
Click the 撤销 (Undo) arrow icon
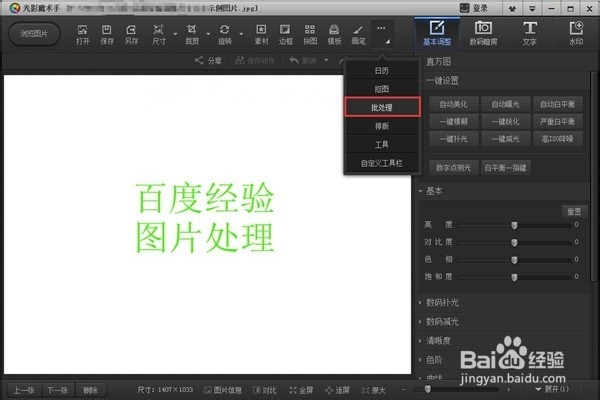(294, 60)
